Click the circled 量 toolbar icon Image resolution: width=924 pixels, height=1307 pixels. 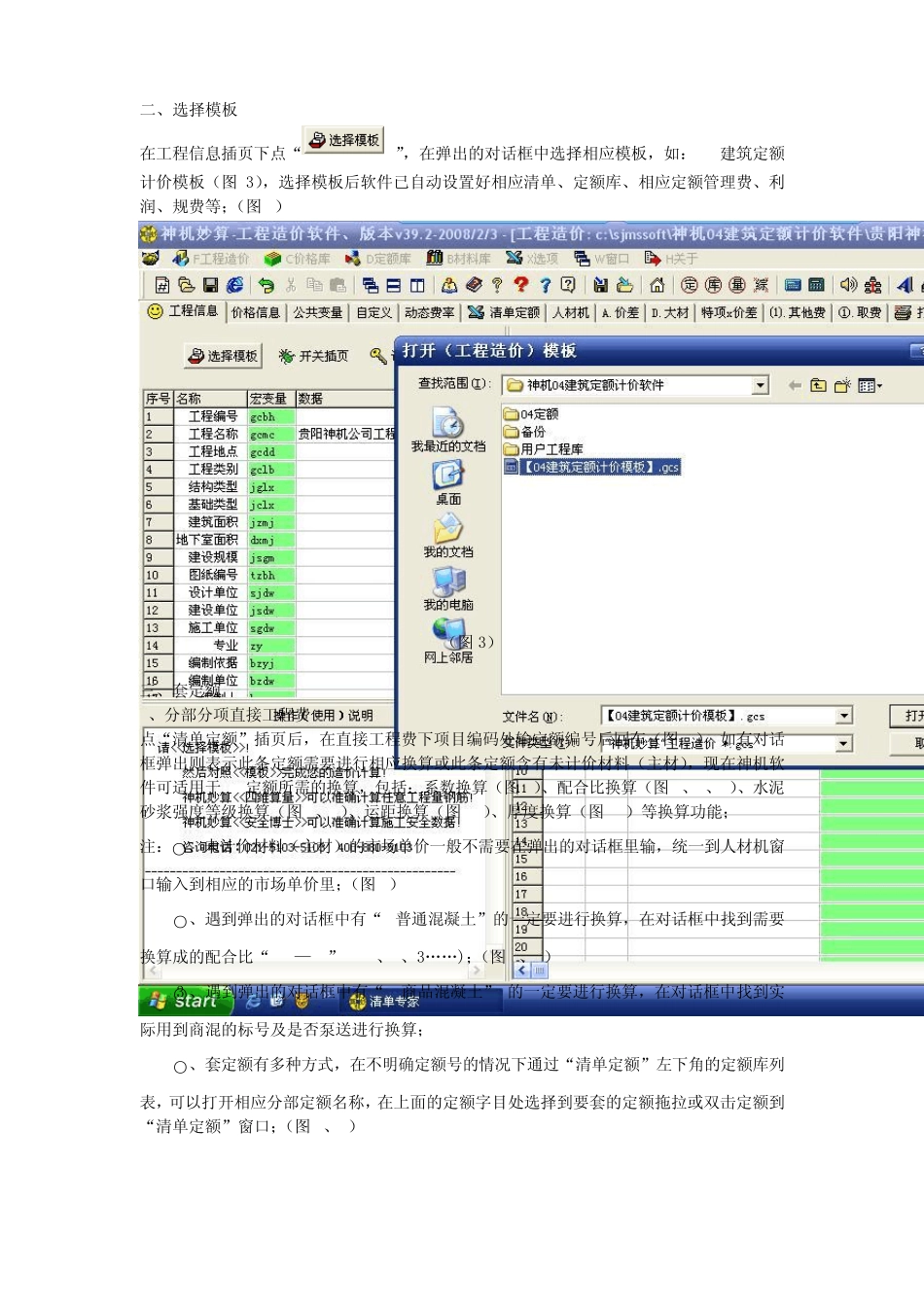(x=737, y=285)
